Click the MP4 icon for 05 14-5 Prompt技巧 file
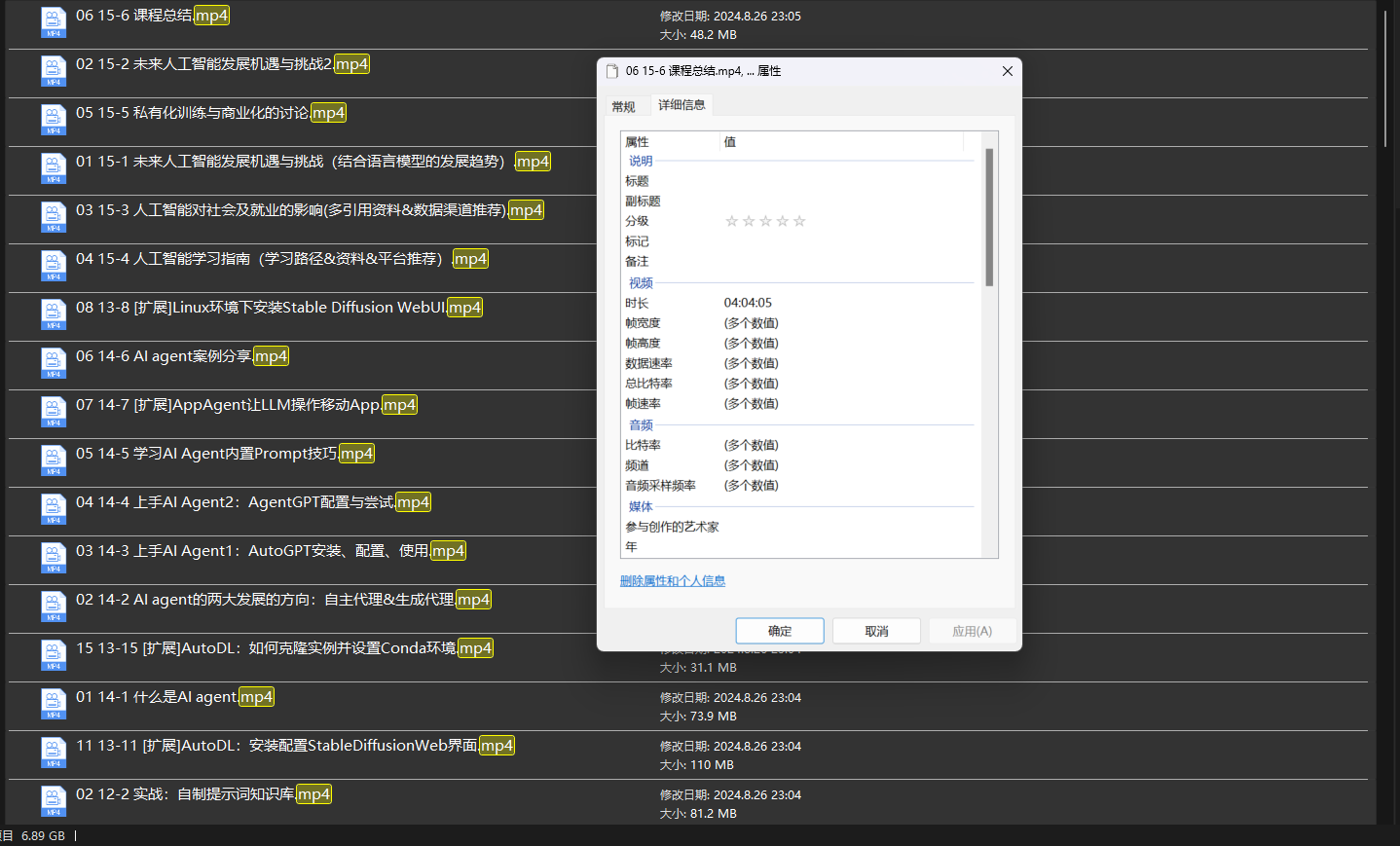The height and width of the screenshot is (846, 1400). pos(54,461)
